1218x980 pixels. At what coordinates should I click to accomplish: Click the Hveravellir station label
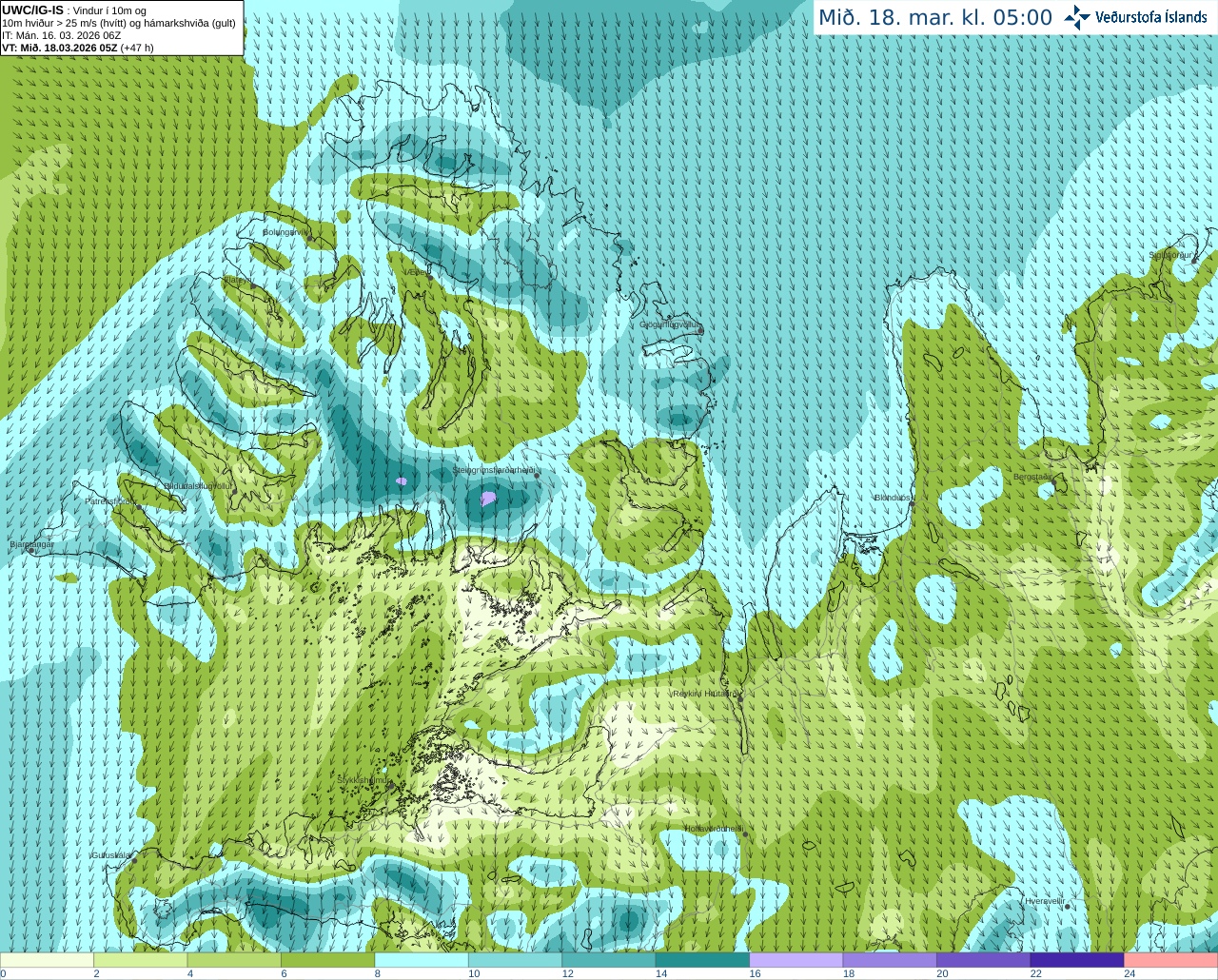[1044, 901]
